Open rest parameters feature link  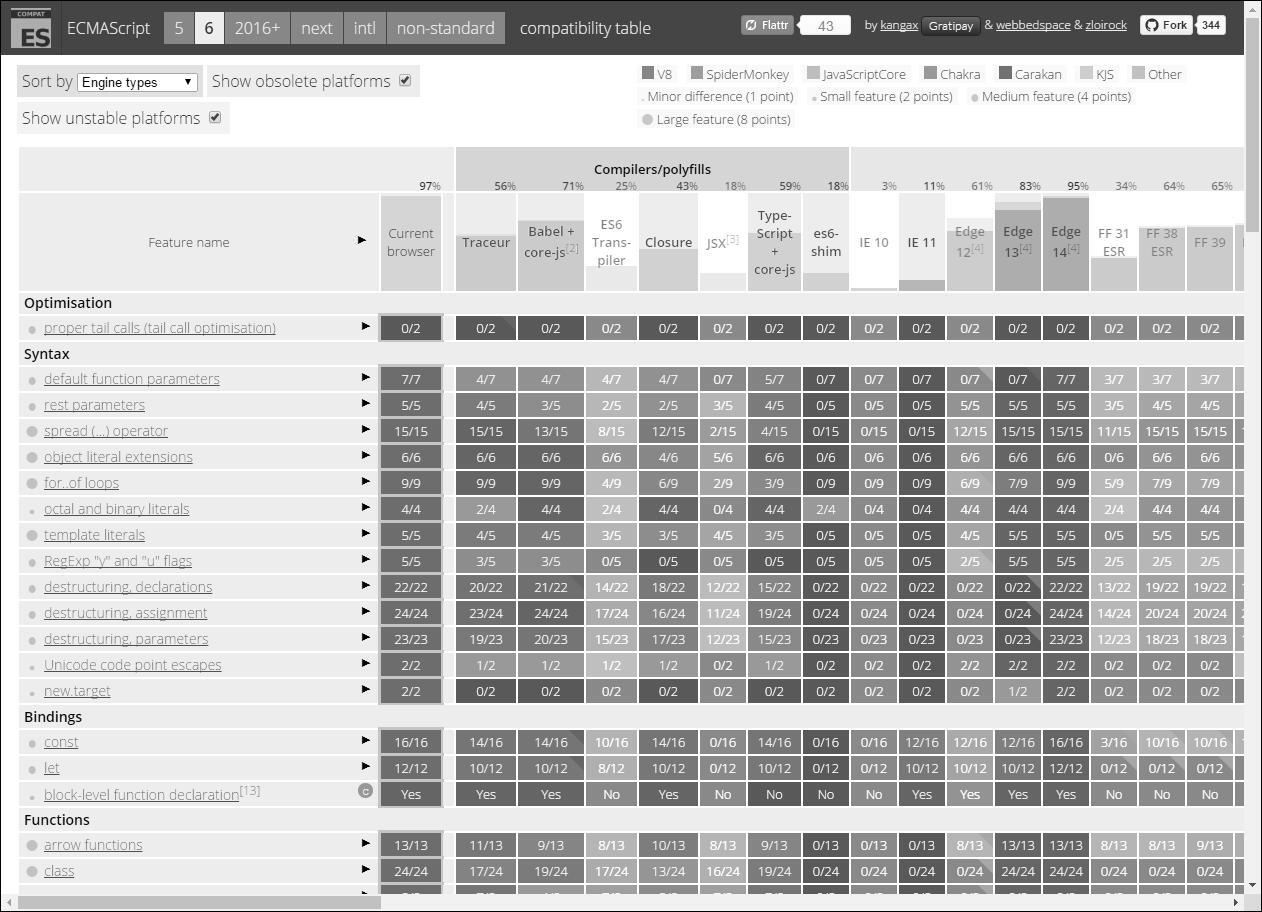94,405
